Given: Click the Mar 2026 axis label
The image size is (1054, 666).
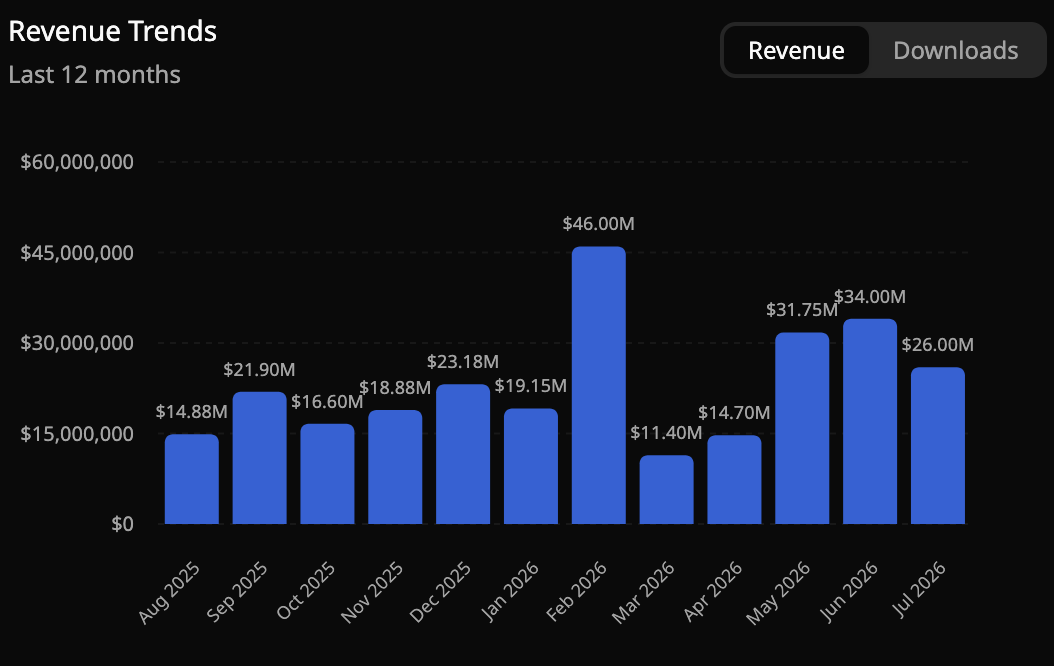Looking at the screenshot, I should point(643,593).
